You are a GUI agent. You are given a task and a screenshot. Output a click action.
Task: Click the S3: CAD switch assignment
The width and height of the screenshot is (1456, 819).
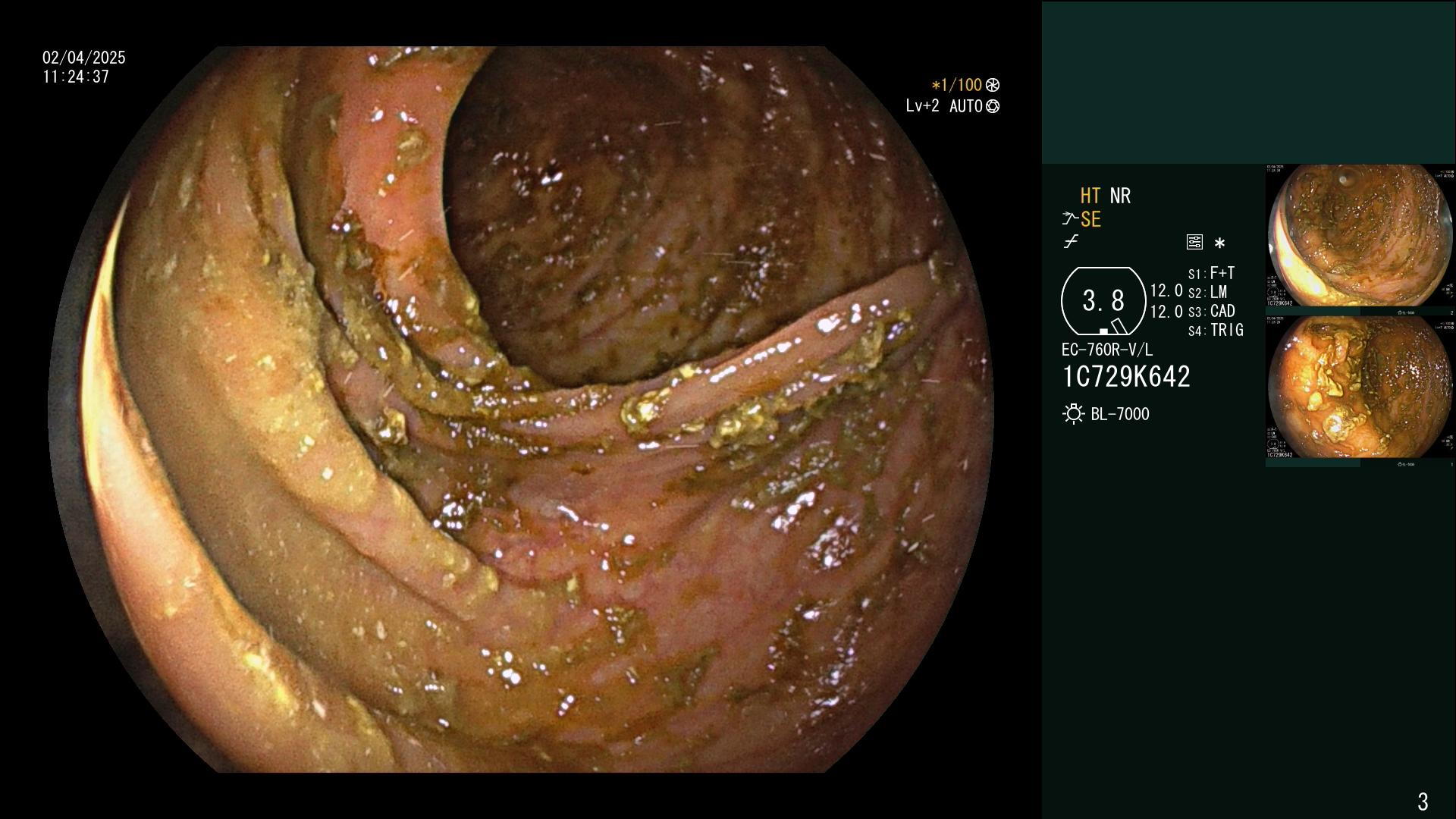[1212, 311]
